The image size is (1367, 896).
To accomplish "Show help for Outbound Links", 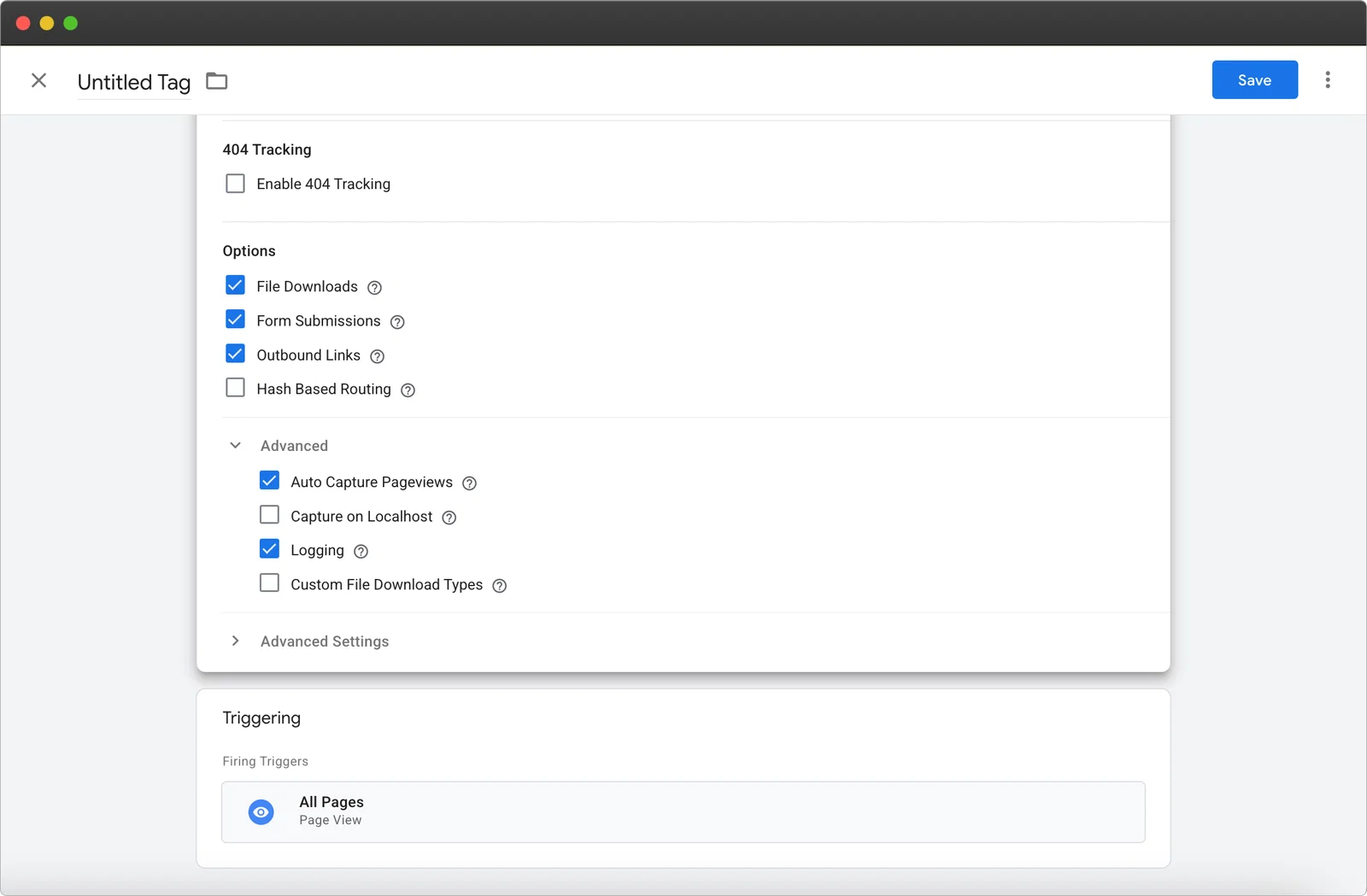I will [x=377, y=356].
